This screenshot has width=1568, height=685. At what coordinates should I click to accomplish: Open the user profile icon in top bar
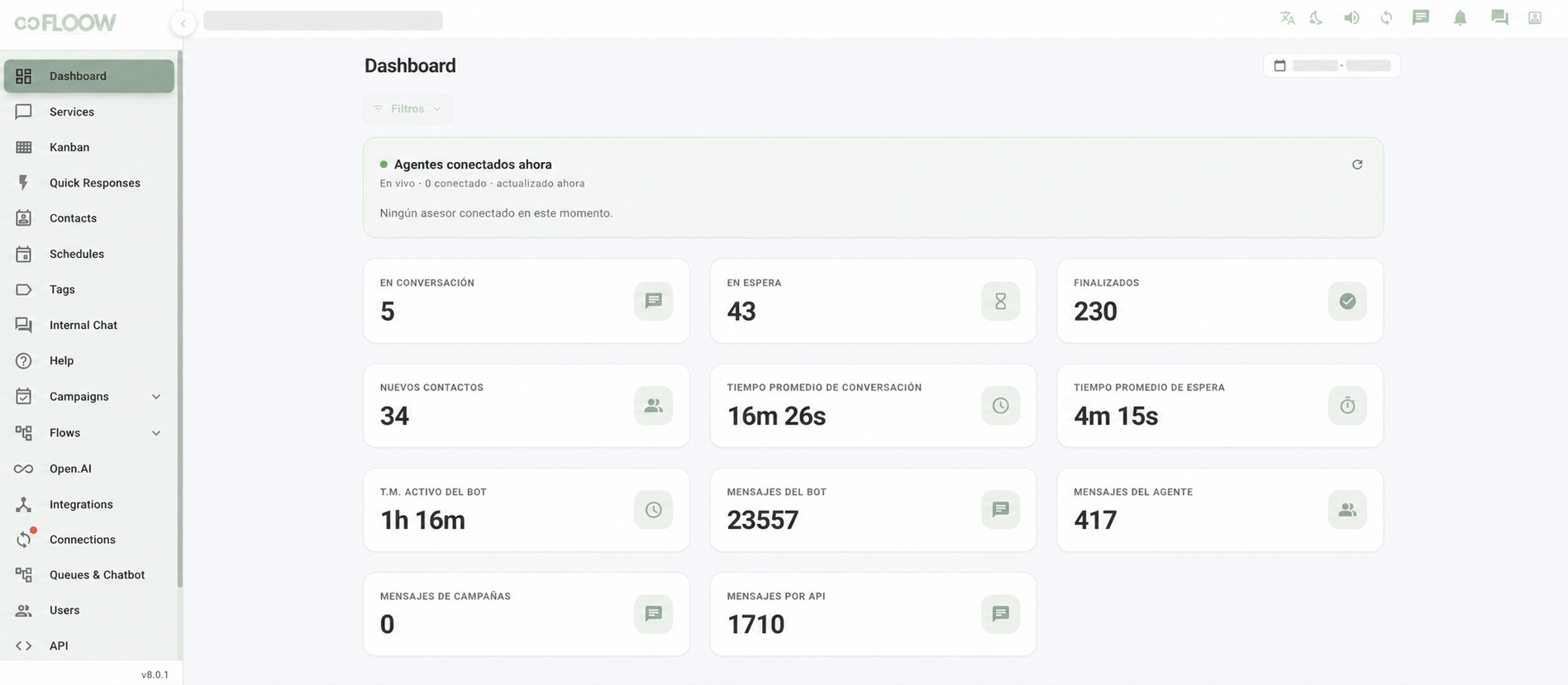tap(1535, 18)
